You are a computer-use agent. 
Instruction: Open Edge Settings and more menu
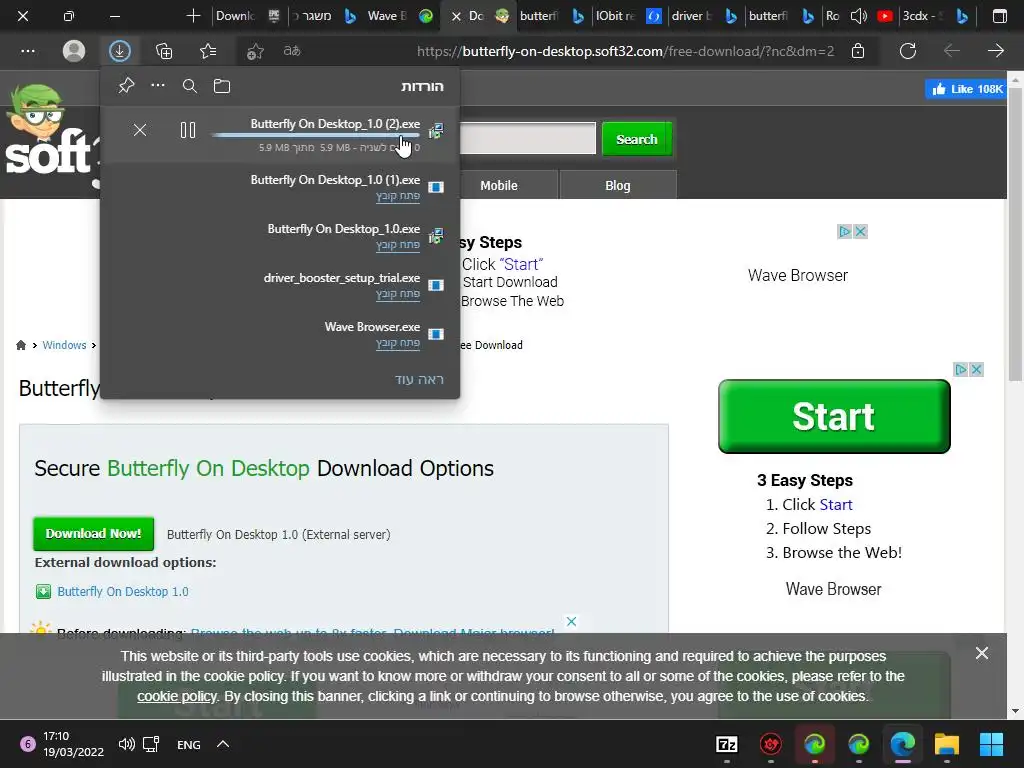click(x=27, y=51)
